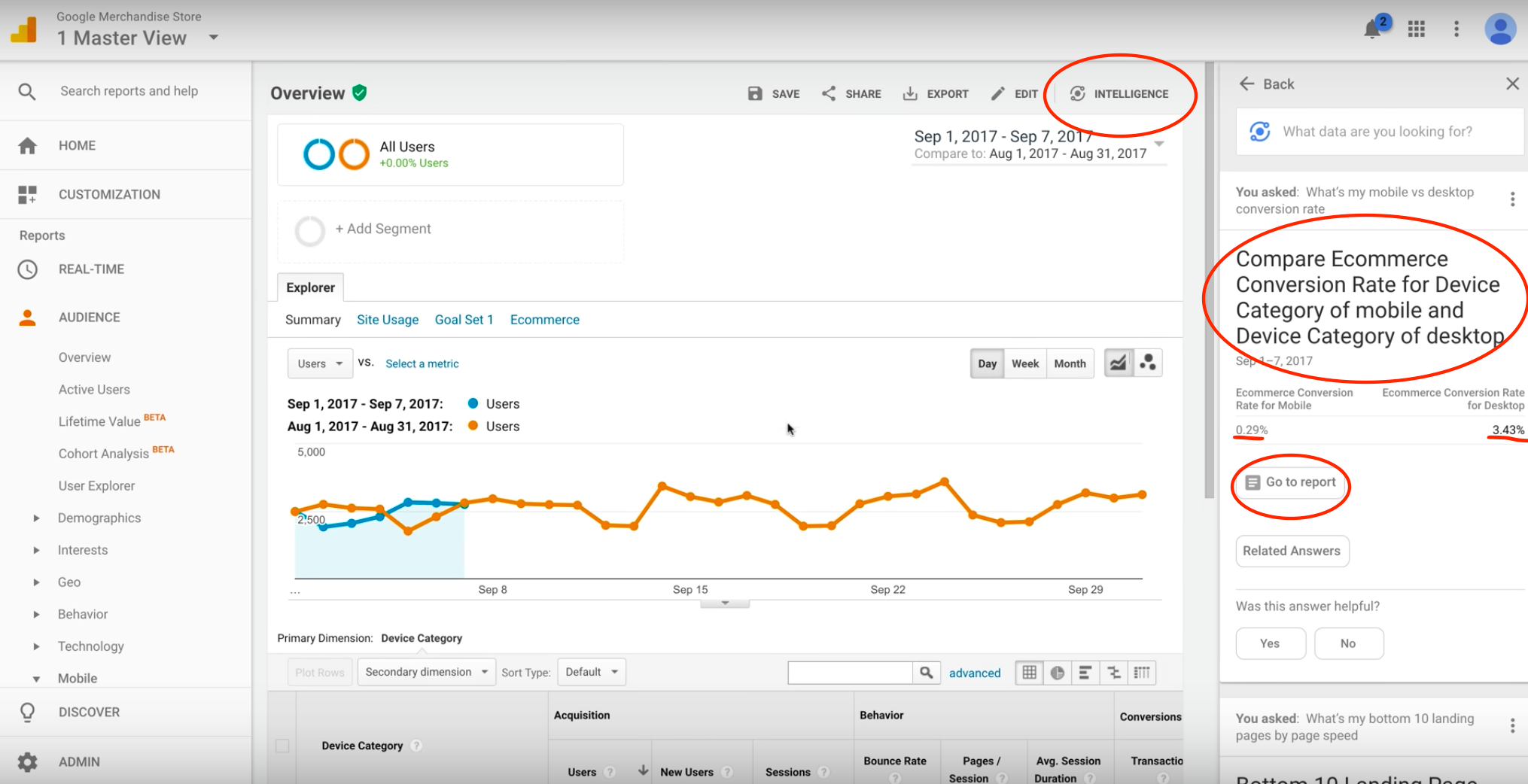1528x784 pixels.
Task: Answer Yes to helpful question
Action: [1270, 643]
